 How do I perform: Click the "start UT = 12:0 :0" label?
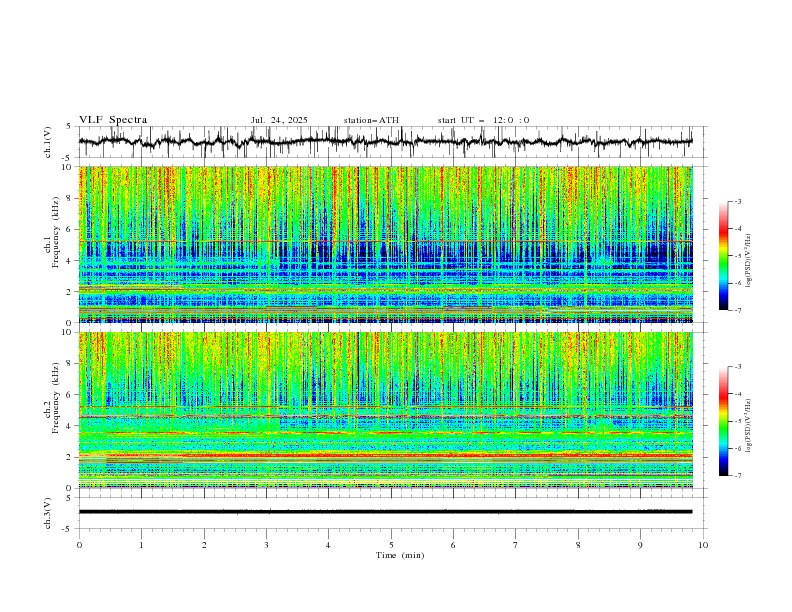coord(483,120)
